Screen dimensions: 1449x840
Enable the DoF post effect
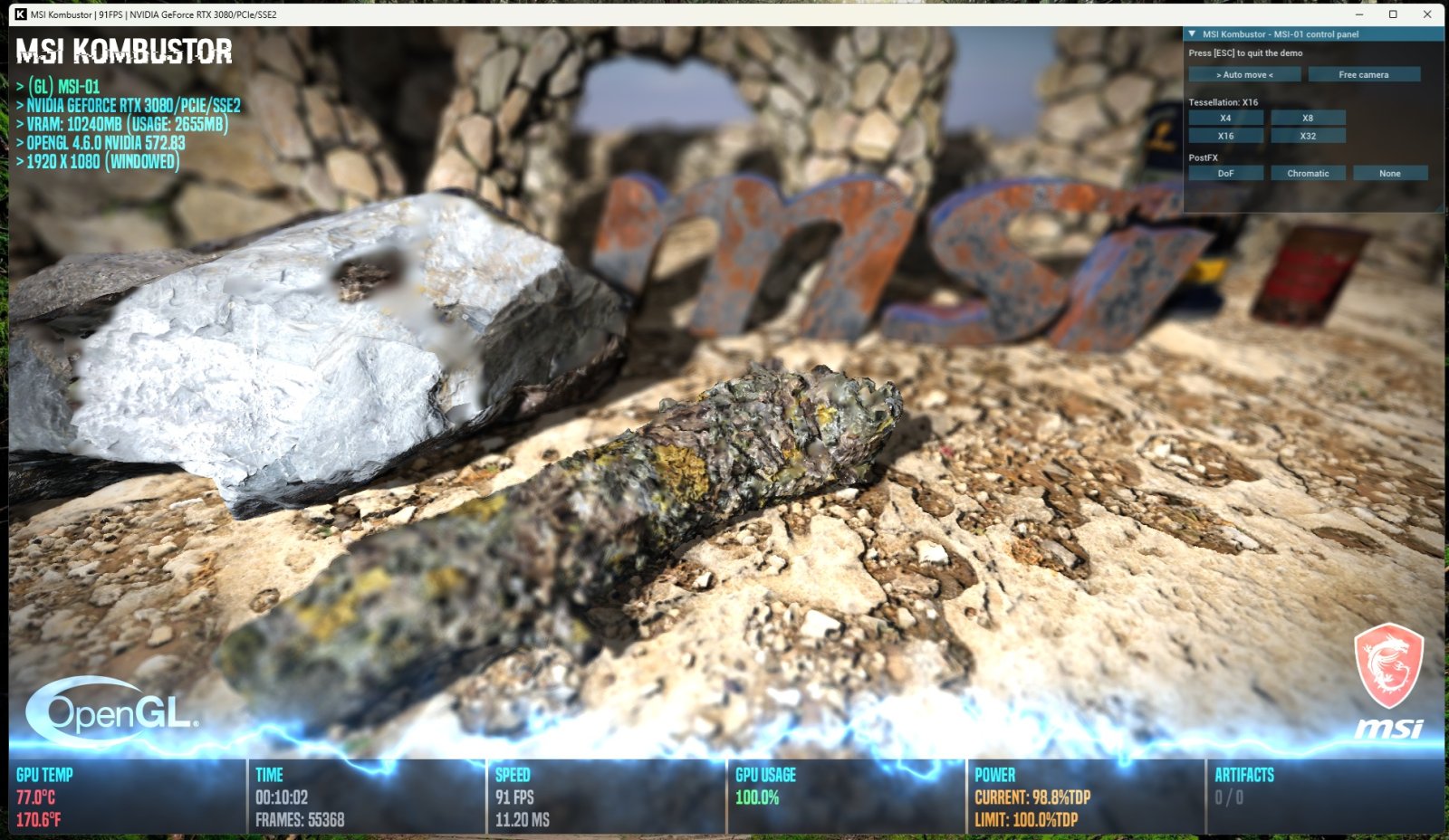[1225, 173]
